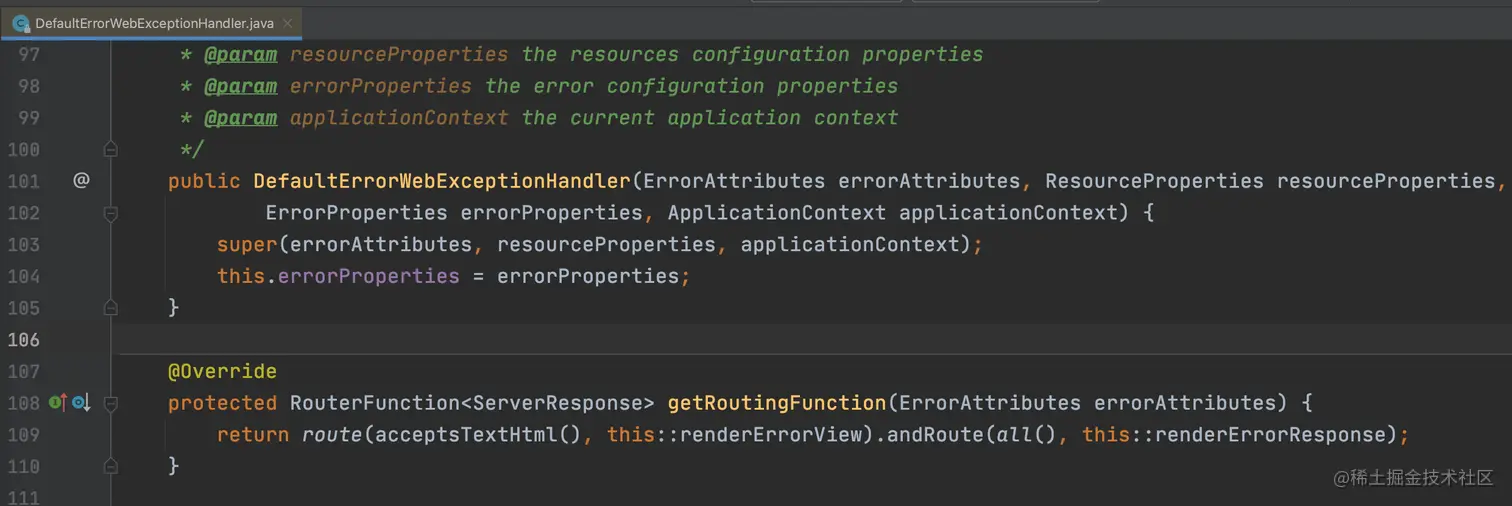Click the super call at line 103

coord(247,245)
